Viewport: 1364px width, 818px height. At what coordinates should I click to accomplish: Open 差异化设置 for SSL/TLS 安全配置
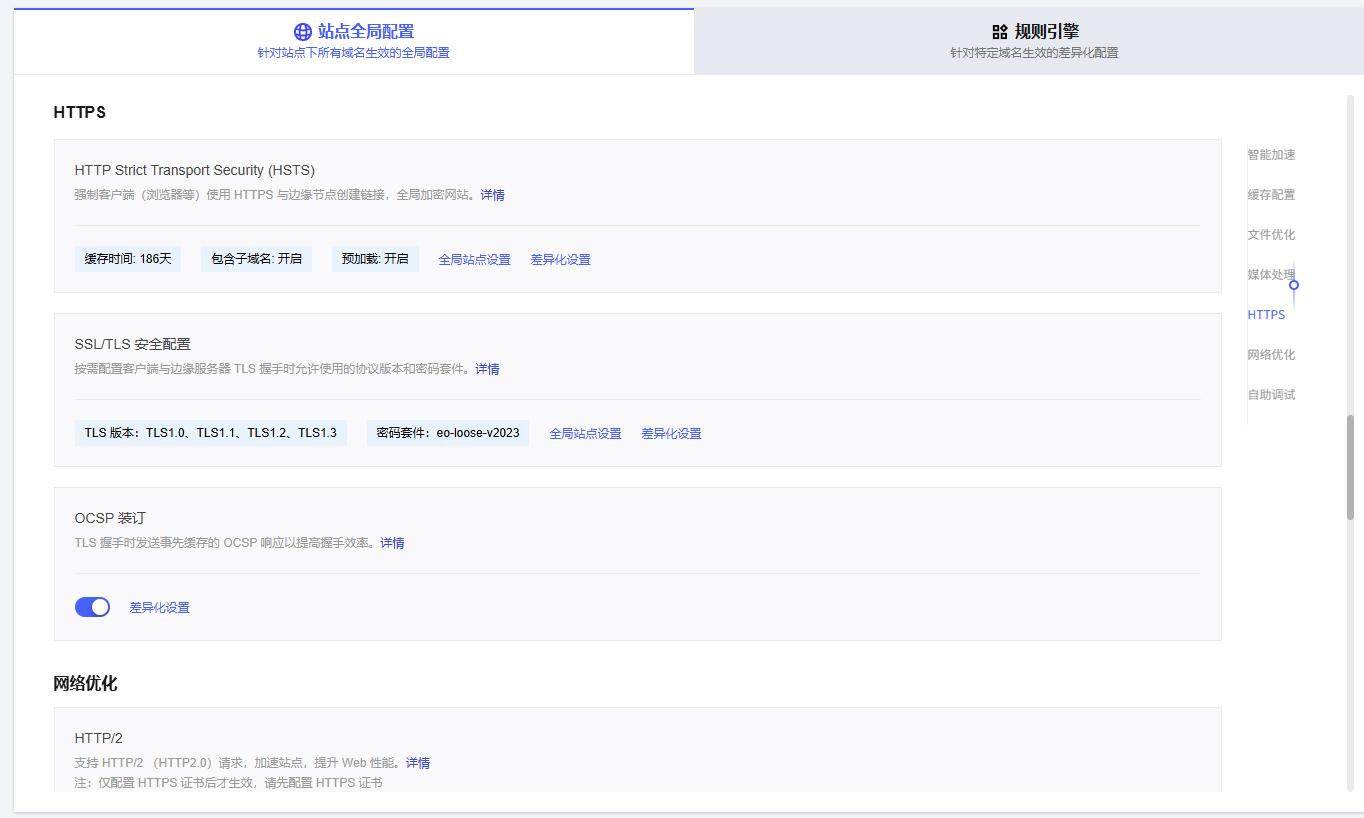click(x=671, y=433)
